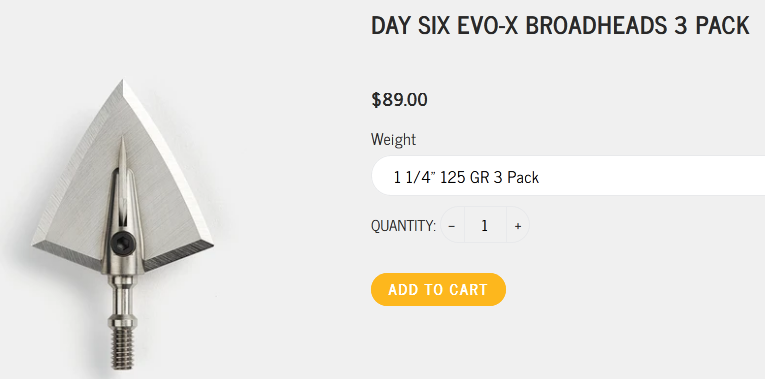Click the Day Six Evo-X Broadheads title

(560, 25)
